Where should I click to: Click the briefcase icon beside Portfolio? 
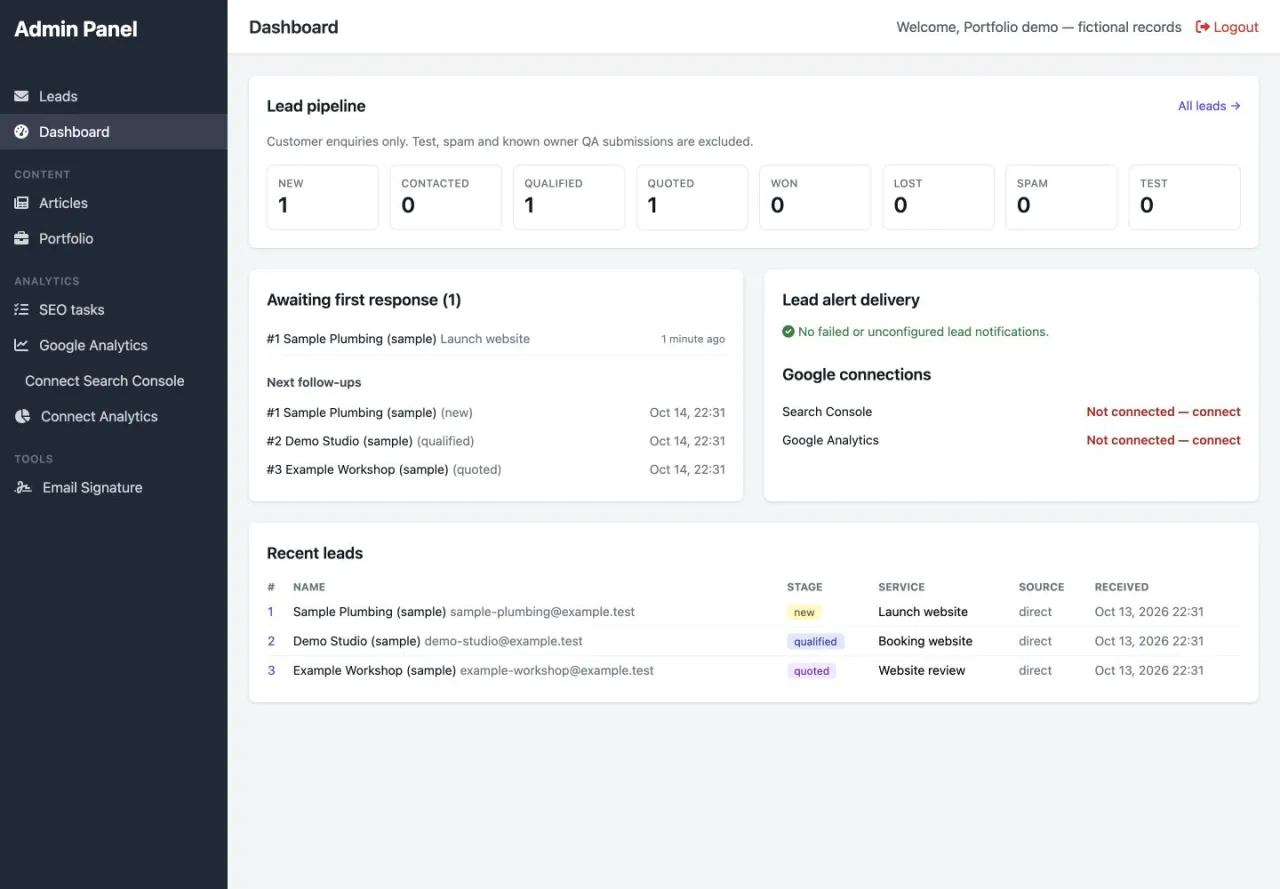point(21,239)
